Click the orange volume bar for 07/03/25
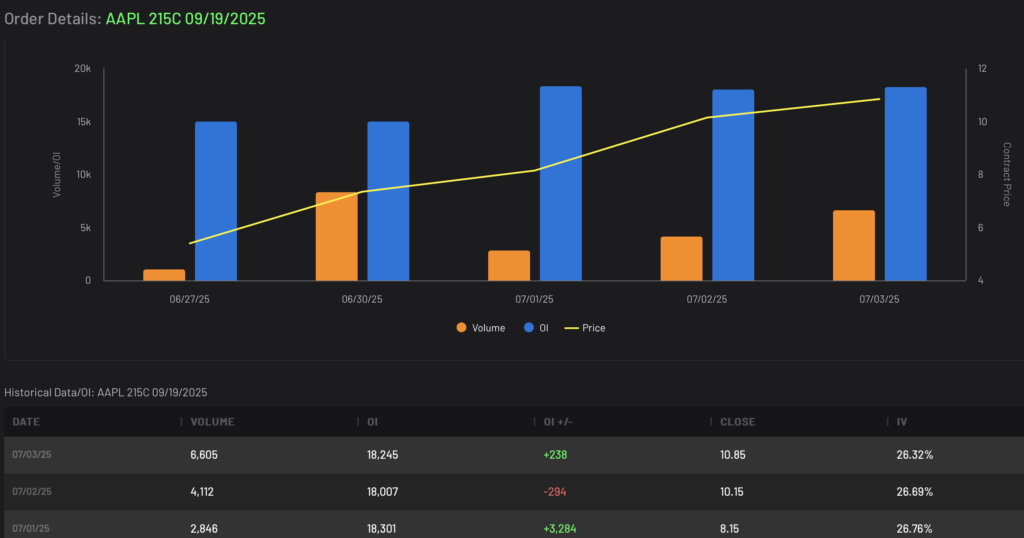The image size is (1024, 538). tap(854, 245)
